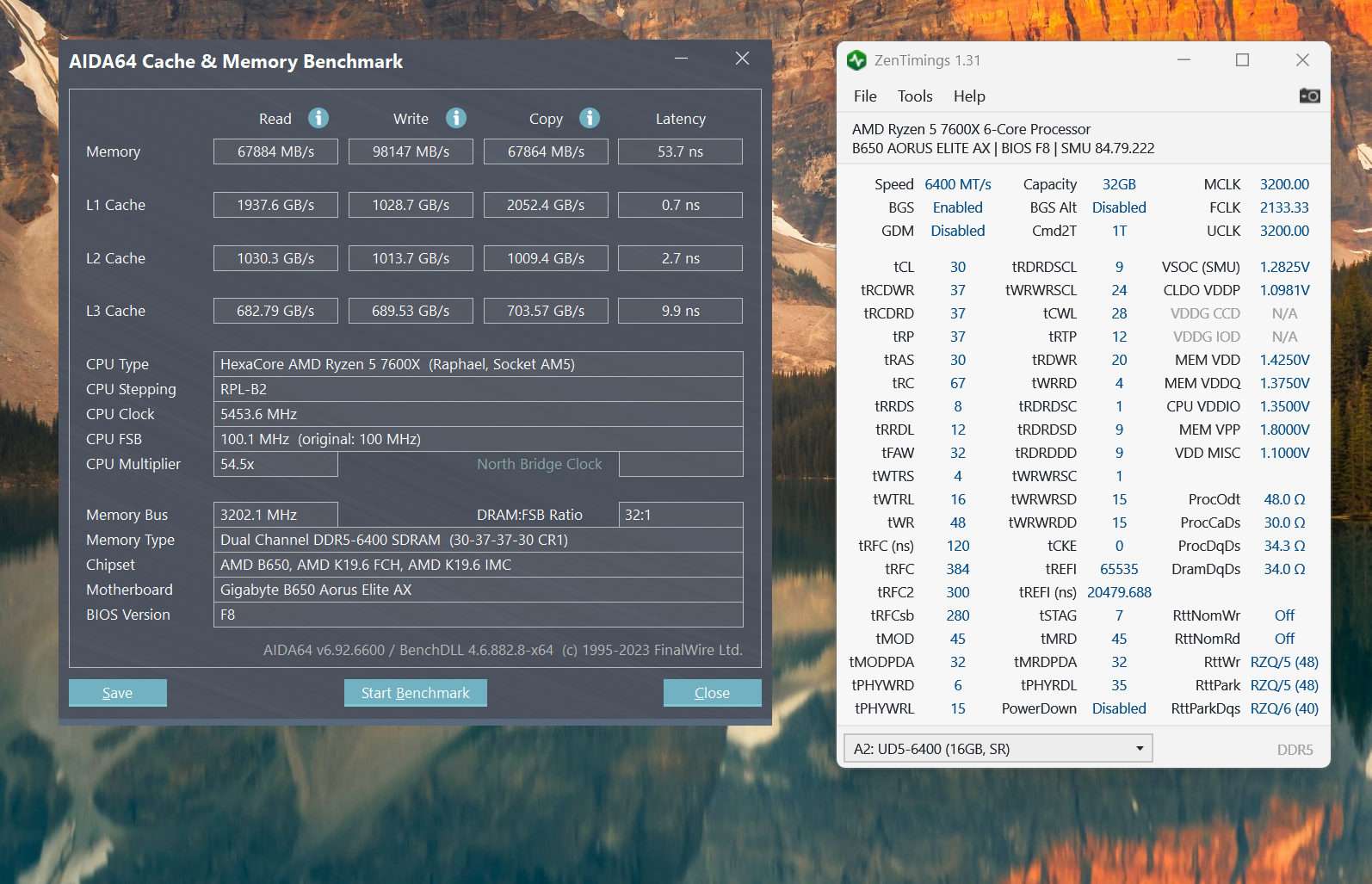1372x884 pixels.
Task: Click the tREFI (ns) value 20479.688
Action: (x=1119, y=592)
